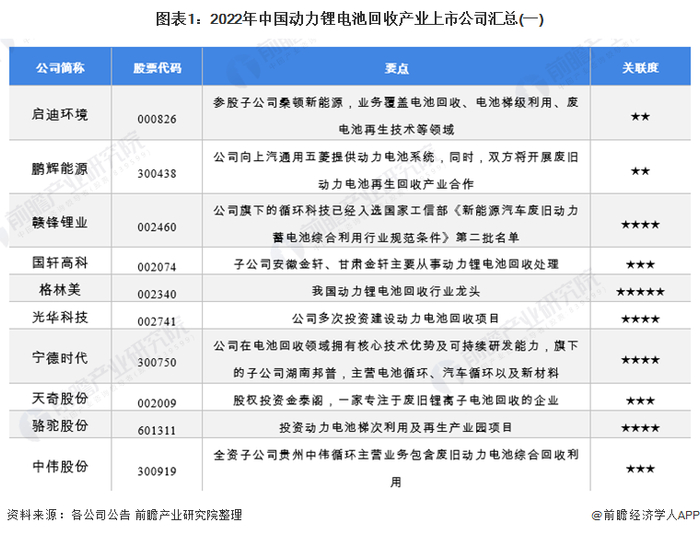Click stock code 300919
This screenshot has width=700, height=534.
click(157, 471)
